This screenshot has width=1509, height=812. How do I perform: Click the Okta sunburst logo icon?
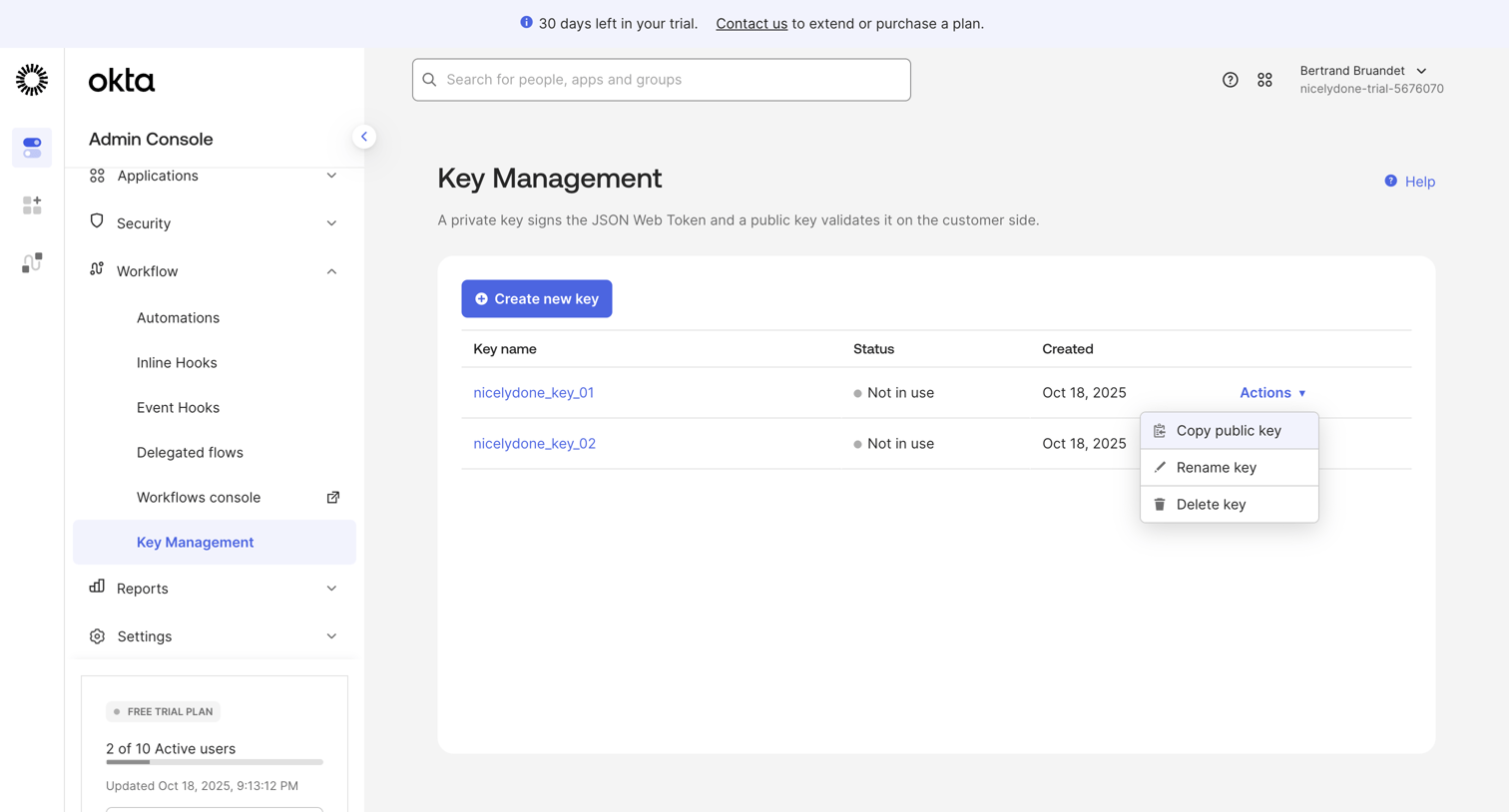(x=32, y=80)
